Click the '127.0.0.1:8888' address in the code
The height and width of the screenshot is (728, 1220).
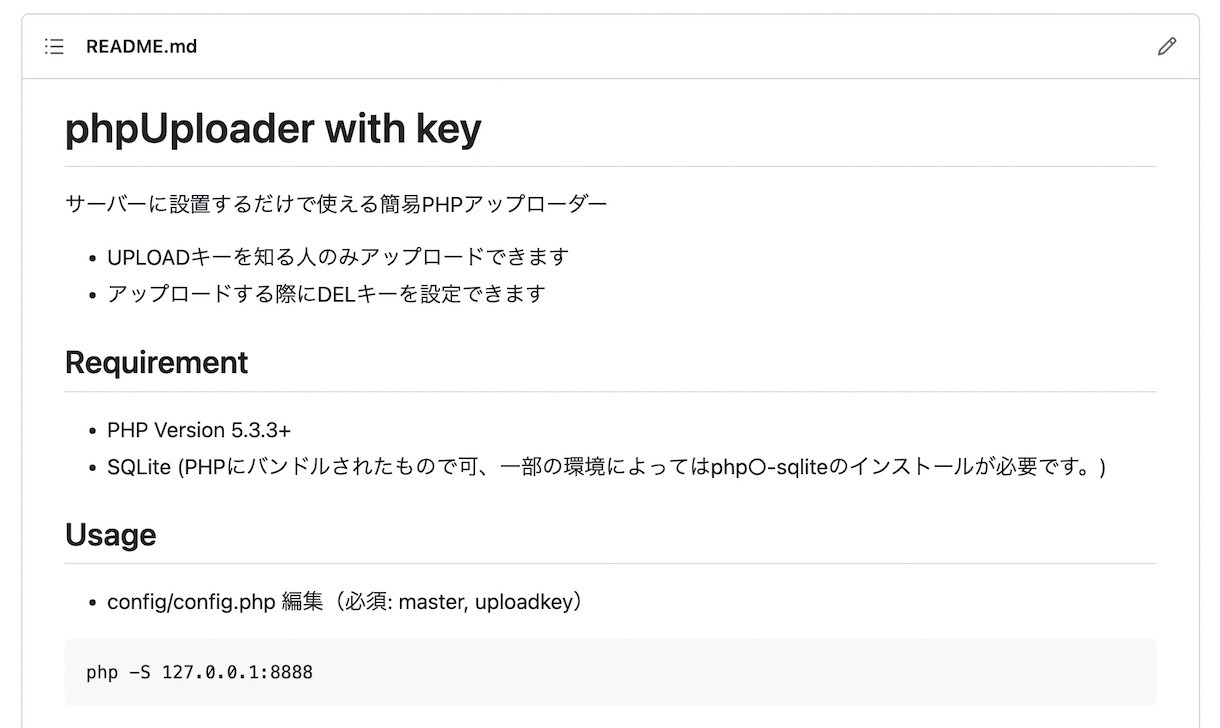pos(237,672)
